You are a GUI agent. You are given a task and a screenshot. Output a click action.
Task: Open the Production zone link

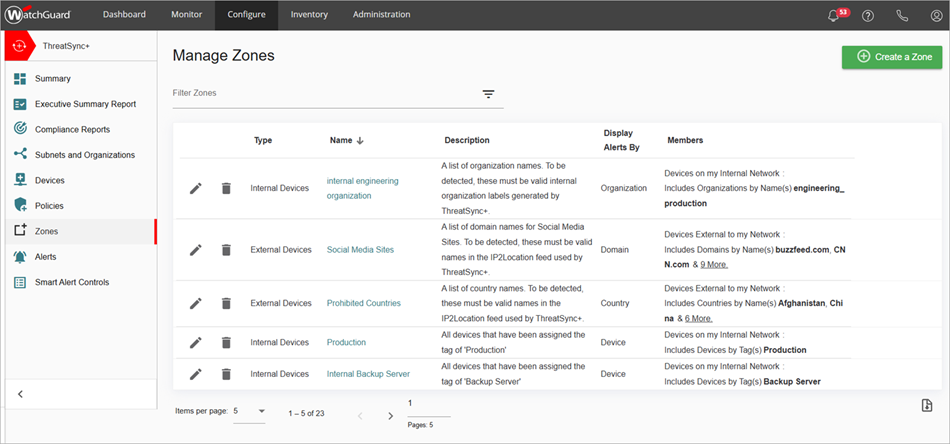point(346,342)
